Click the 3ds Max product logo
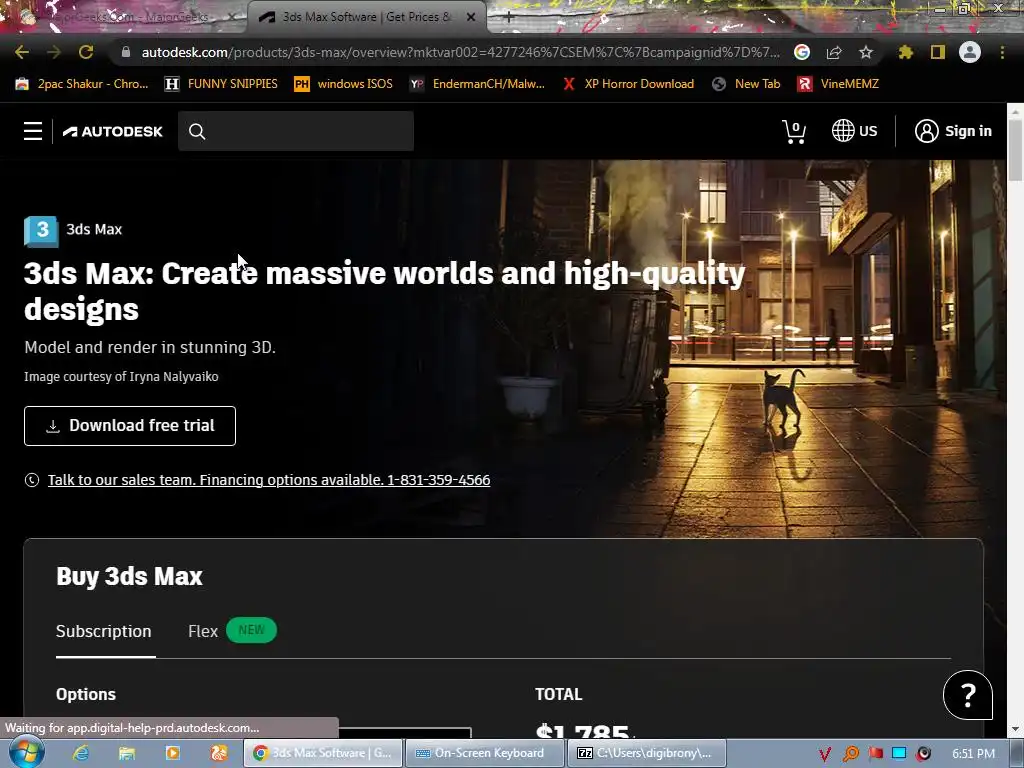Image resolution: width=1024 pixels, height=768 pixels. point(40,231)
